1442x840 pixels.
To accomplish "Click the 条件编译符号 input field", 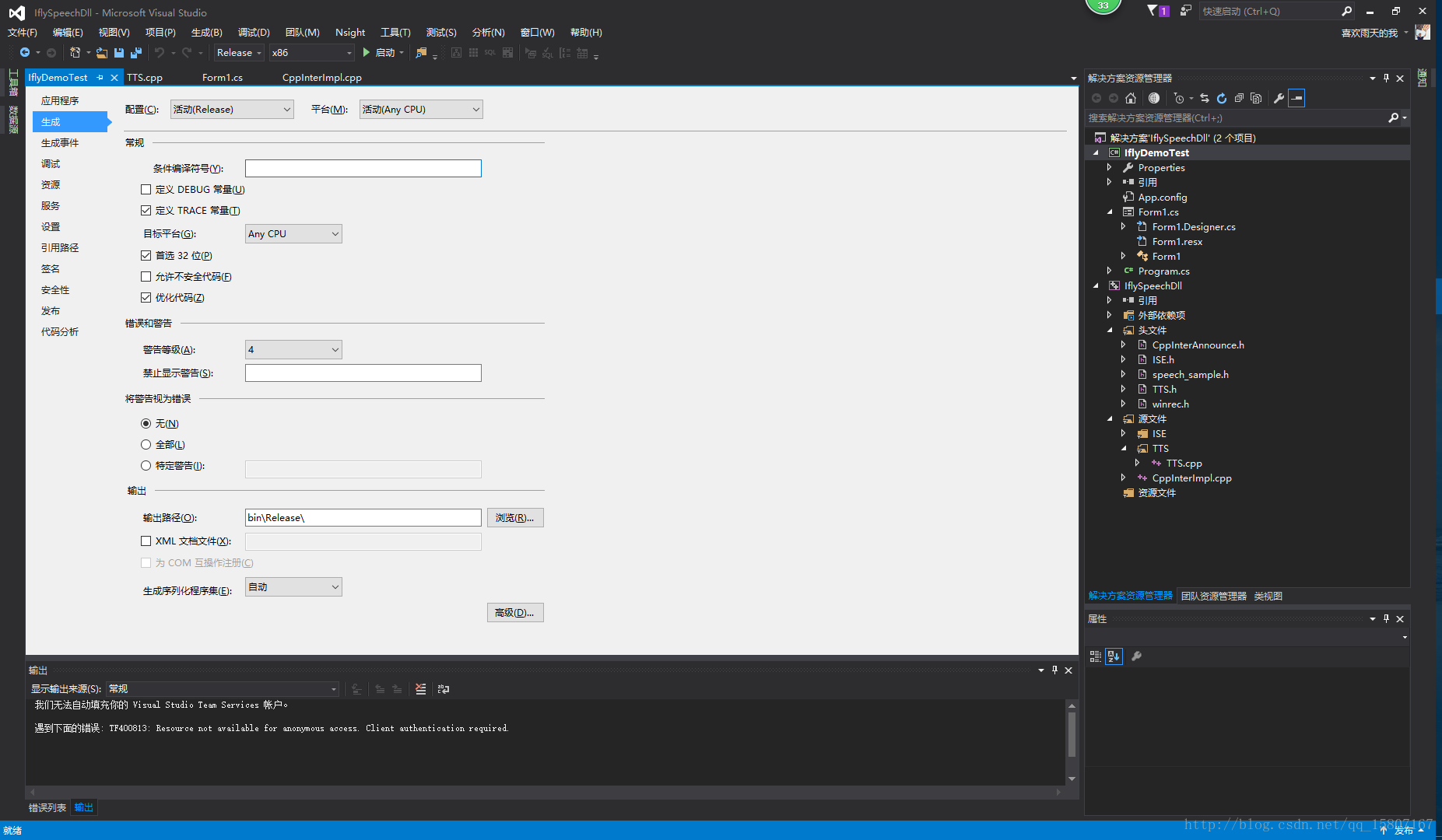I will (x=363, y=169).
